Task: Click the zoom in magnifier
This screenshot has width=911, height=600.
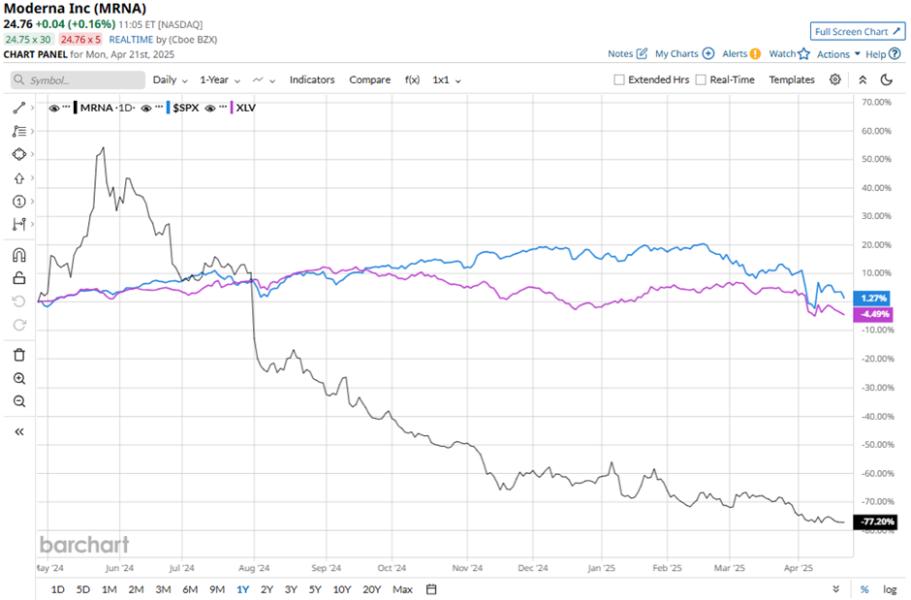Action: pos(19,379)
